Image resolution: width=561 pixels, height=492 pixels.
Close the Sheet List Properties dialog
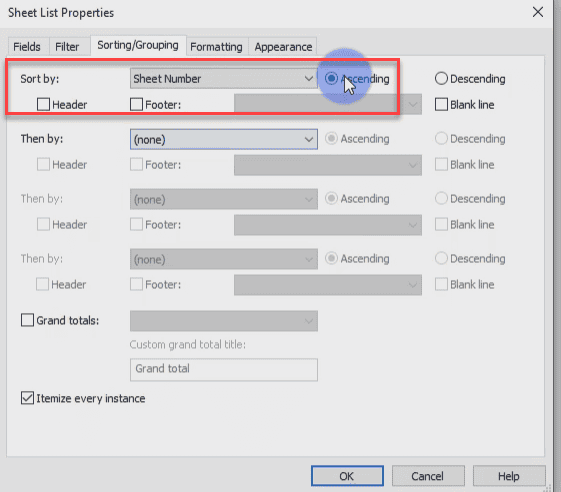(x=538, y=12)
